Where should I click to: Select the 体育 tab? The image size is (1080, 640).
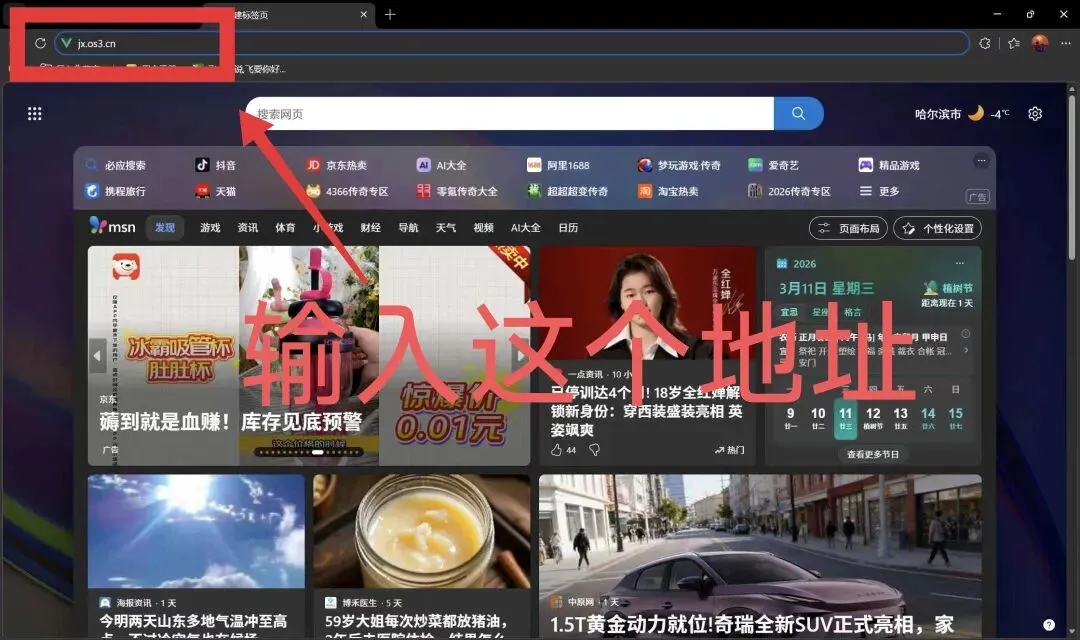point(285,227)
